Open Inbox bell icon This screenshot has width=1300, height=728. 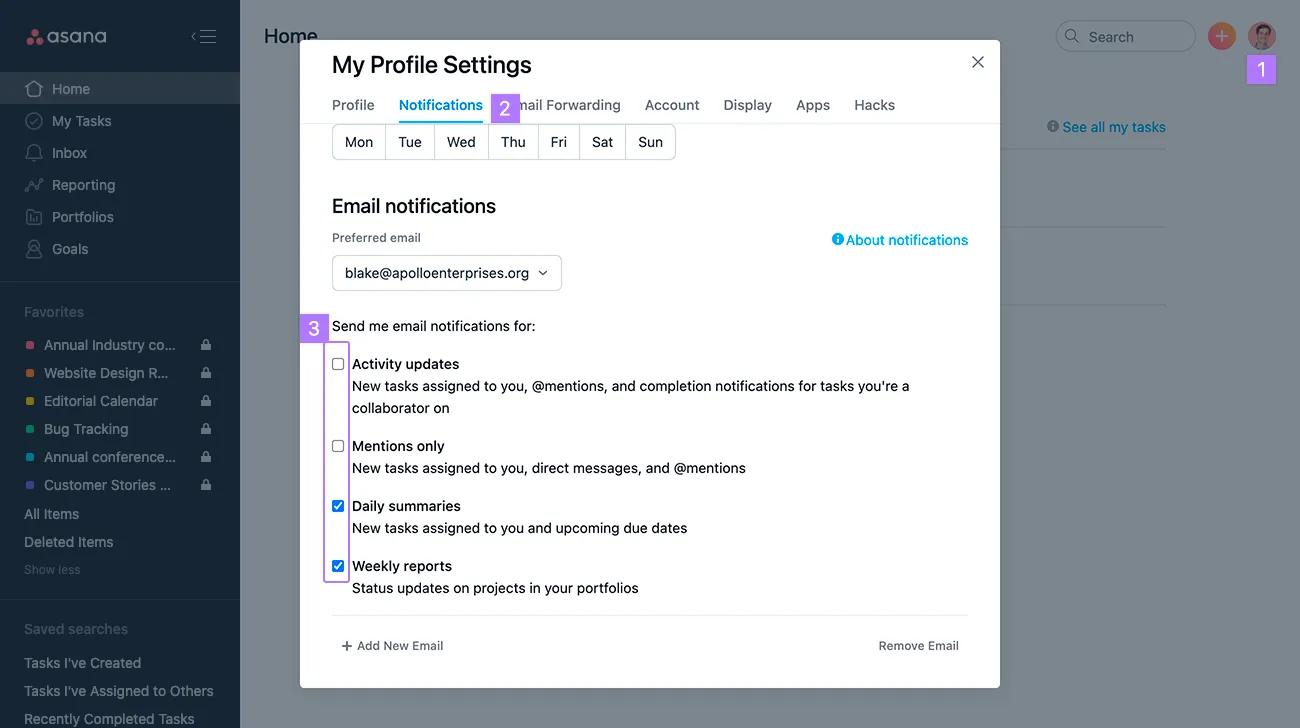(34, 153)
